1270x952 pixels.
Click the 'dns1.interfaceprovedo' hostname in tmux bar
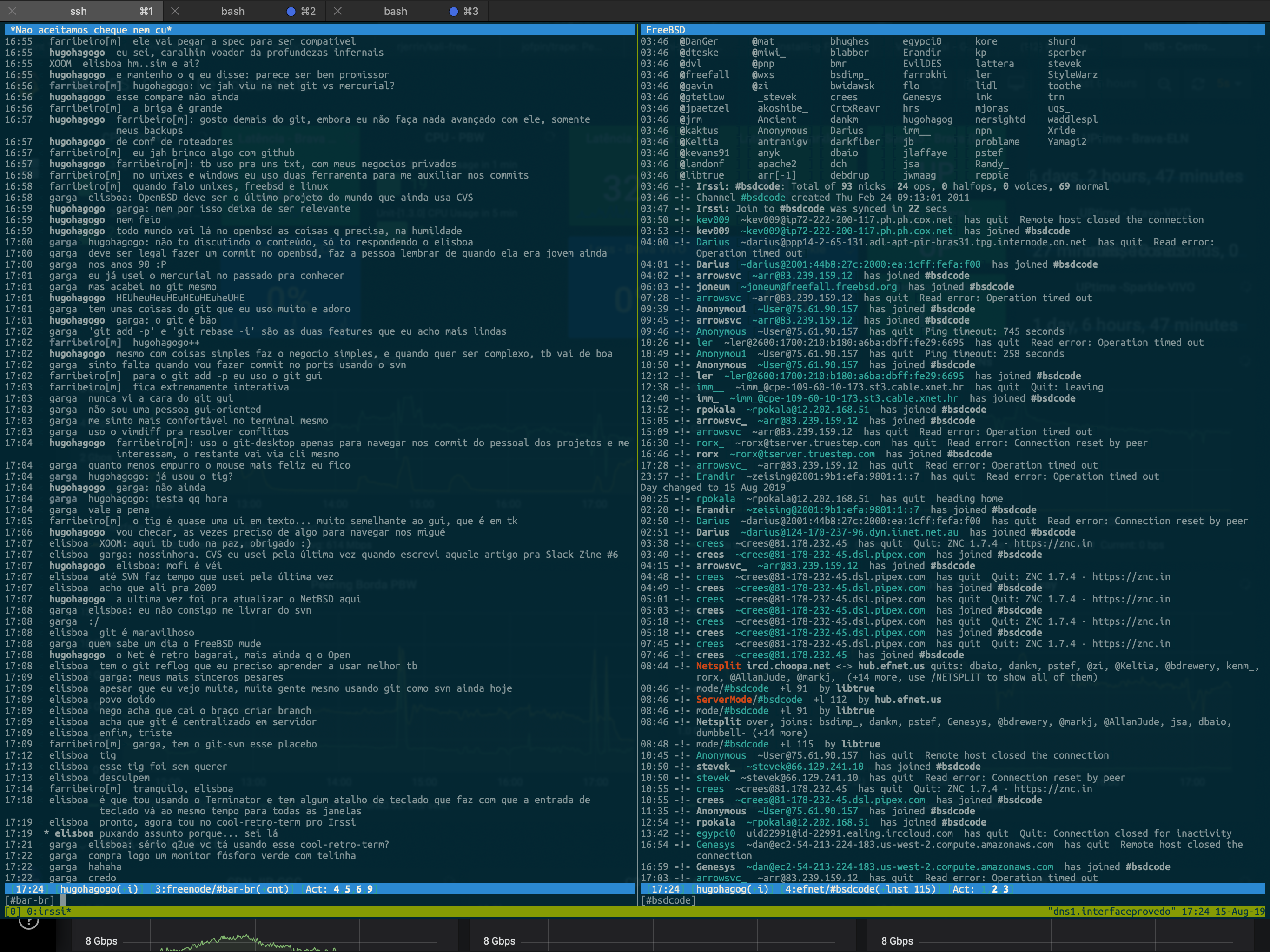coord(1111,911)
